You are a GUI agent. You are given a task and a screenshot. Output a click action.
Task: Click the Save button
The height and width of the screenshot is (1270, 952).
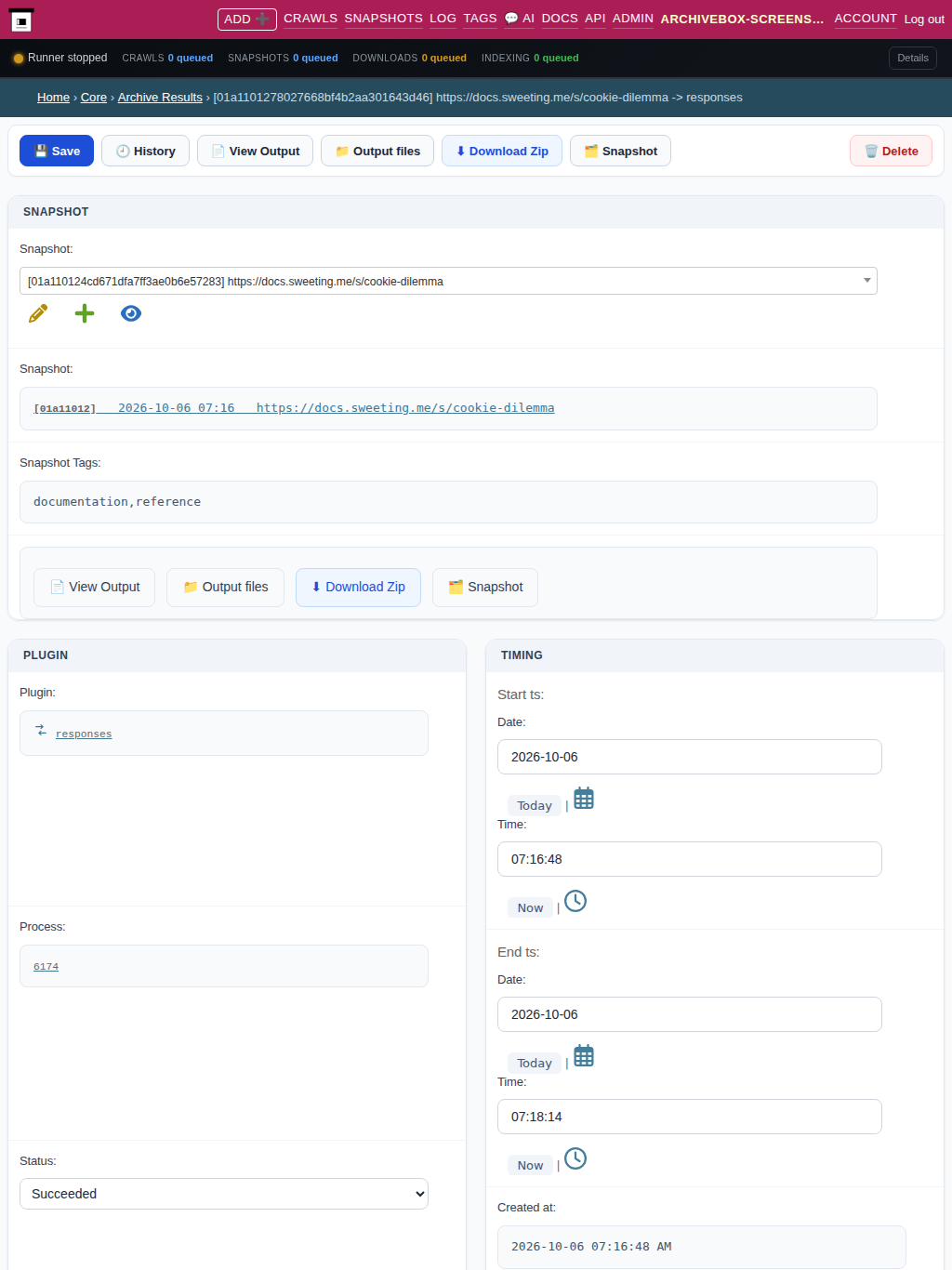coord(57,151)
